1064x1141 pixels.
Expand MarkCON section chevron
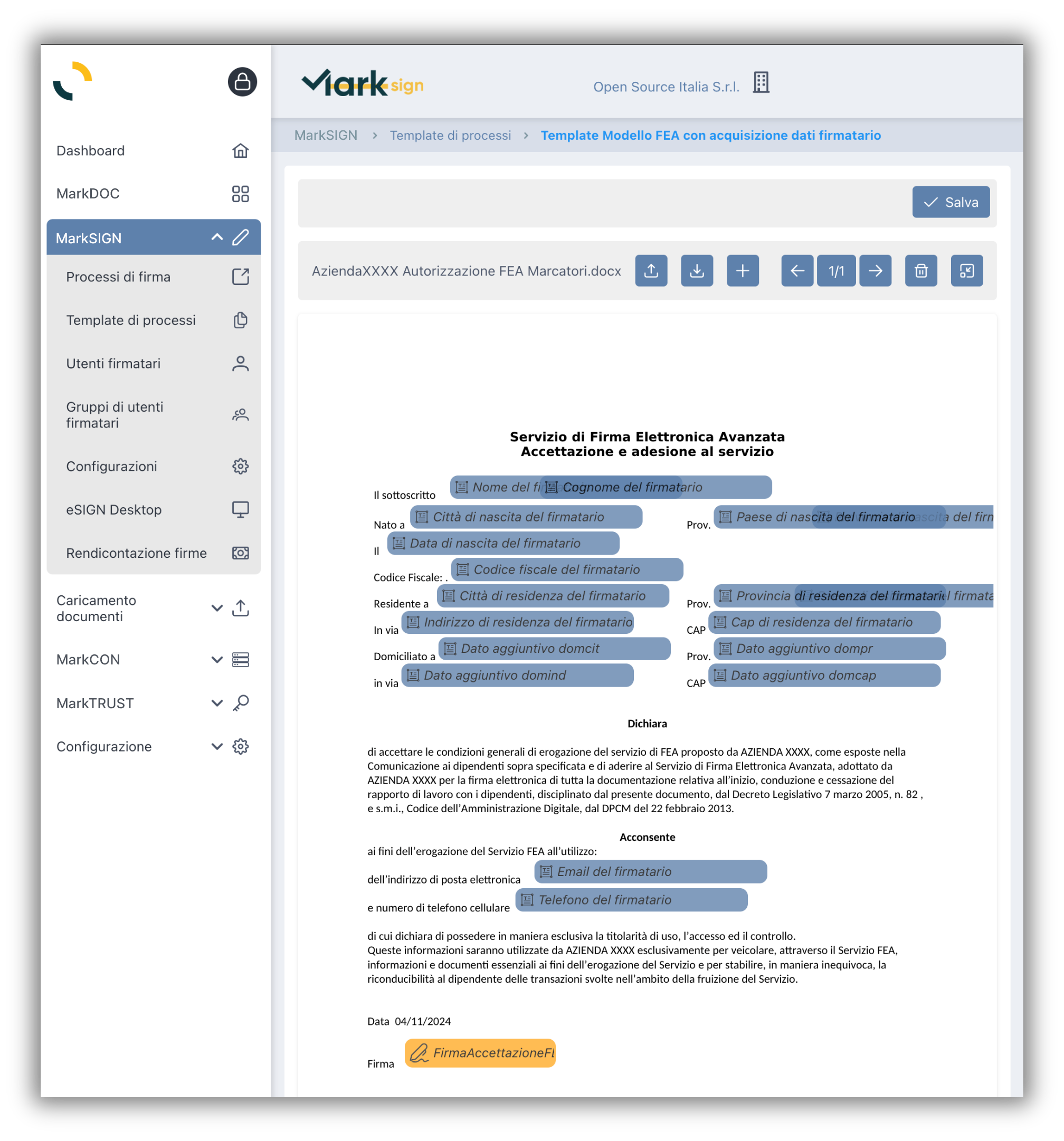[x=217, y=660]
